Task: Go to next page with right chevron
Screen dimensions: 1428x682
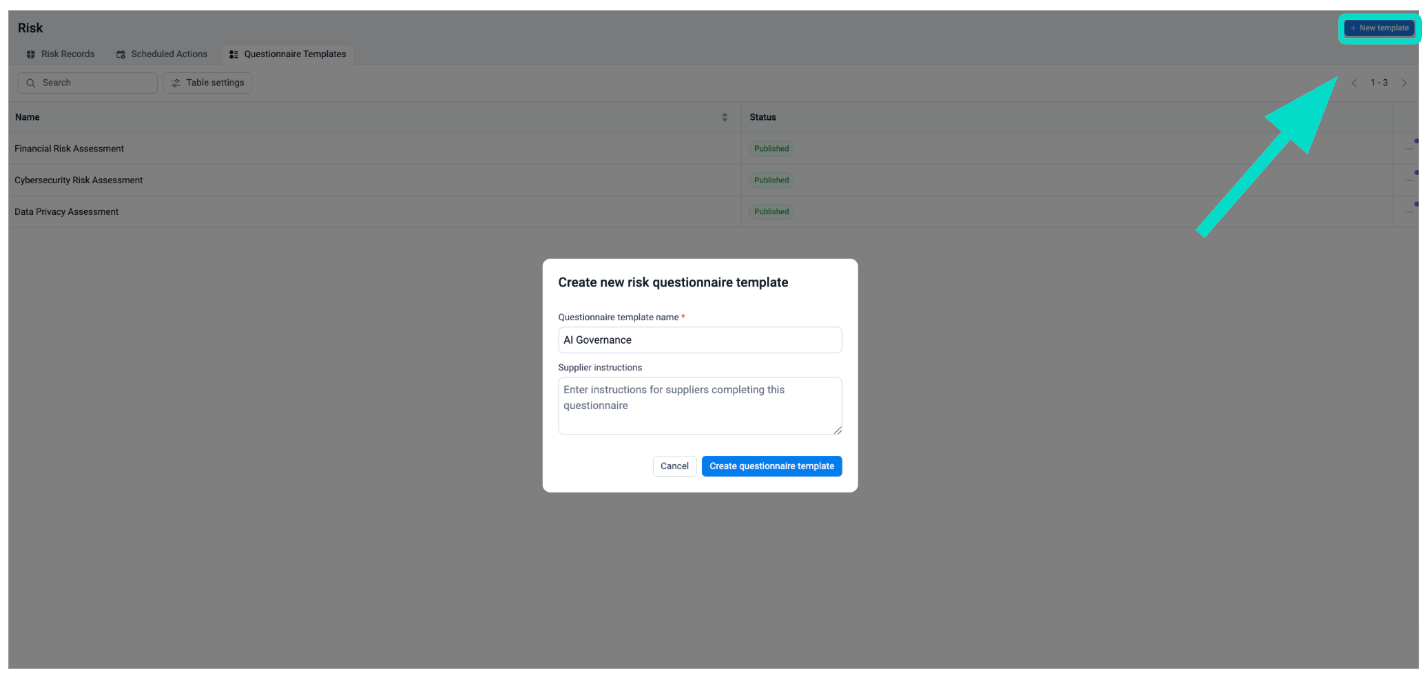Action: (x=1403, y=83)
